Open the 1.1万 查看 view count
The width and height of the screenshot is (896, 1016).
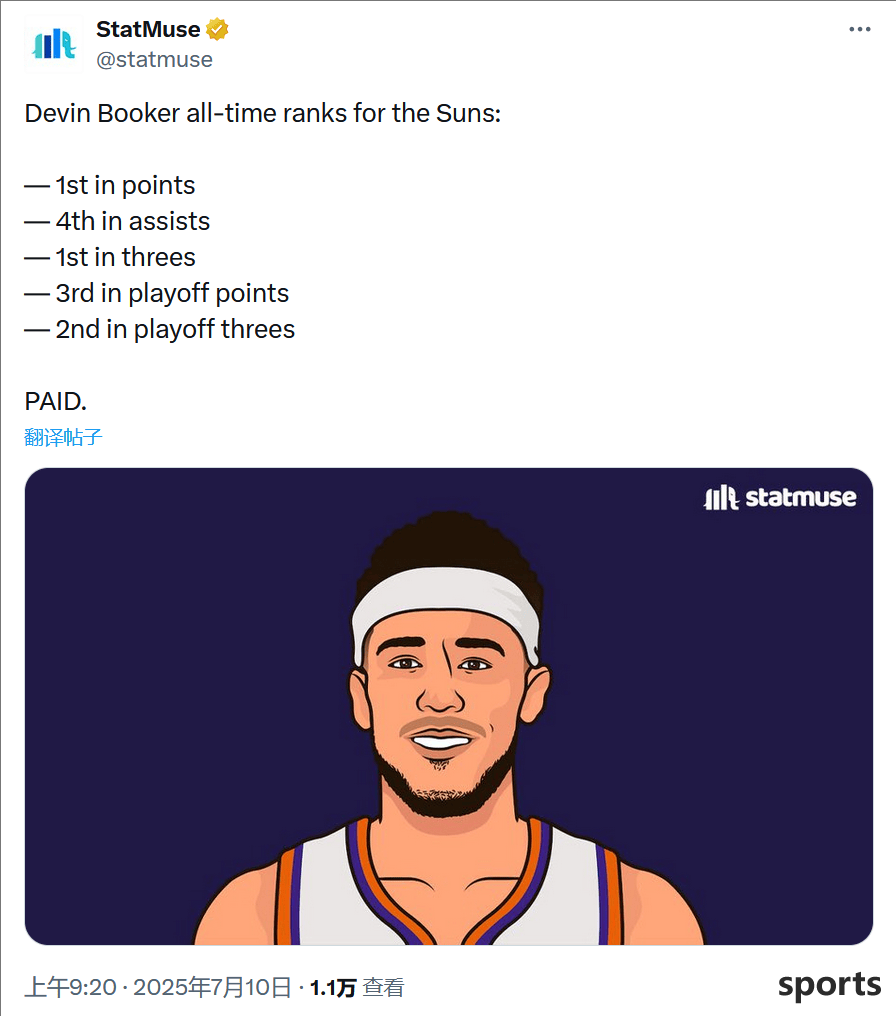(x=357, y=987)
